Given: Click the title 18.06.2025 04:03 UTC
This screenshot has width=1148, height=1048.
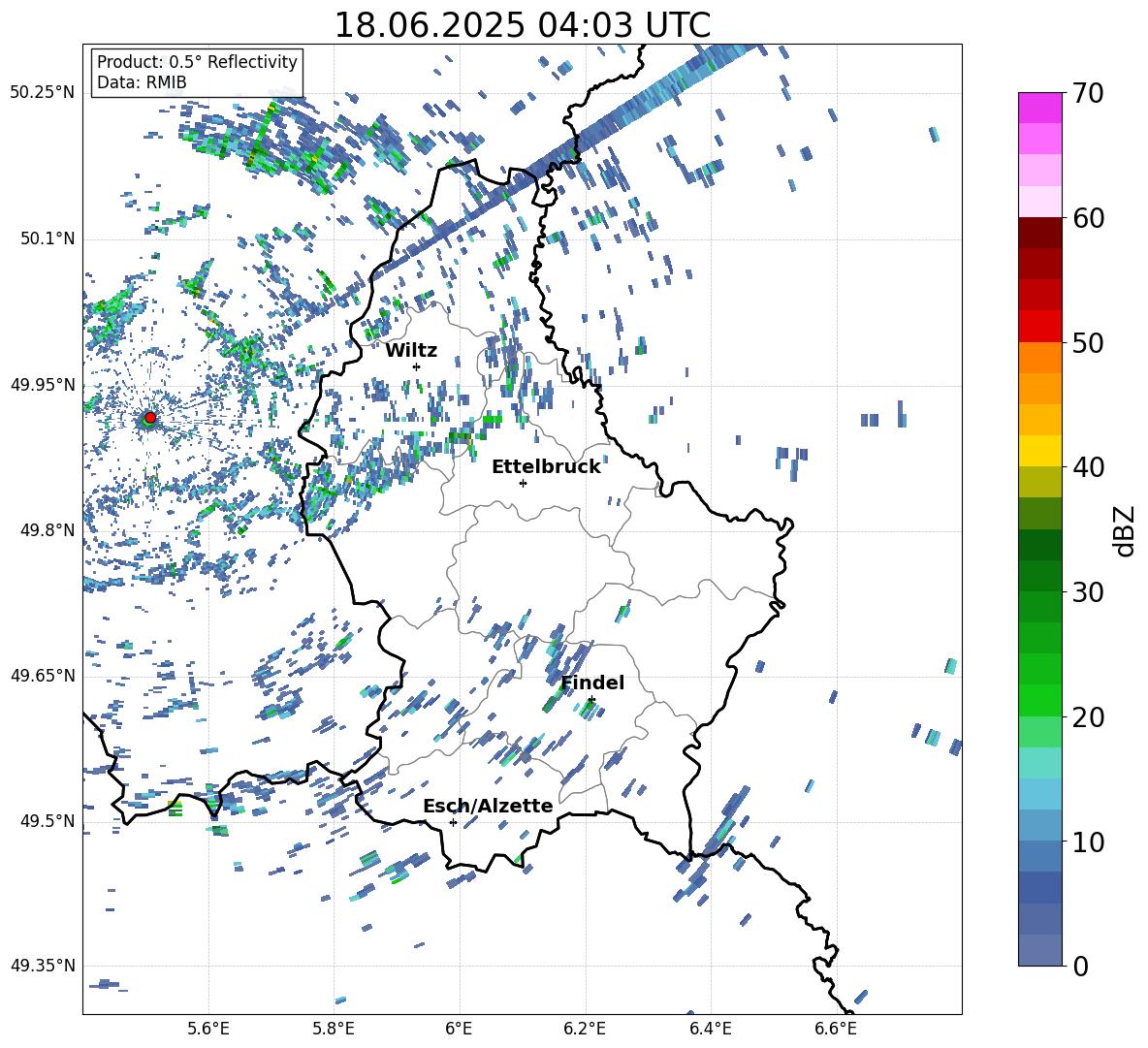Looking at the screenshot, I should click(522, 25).
